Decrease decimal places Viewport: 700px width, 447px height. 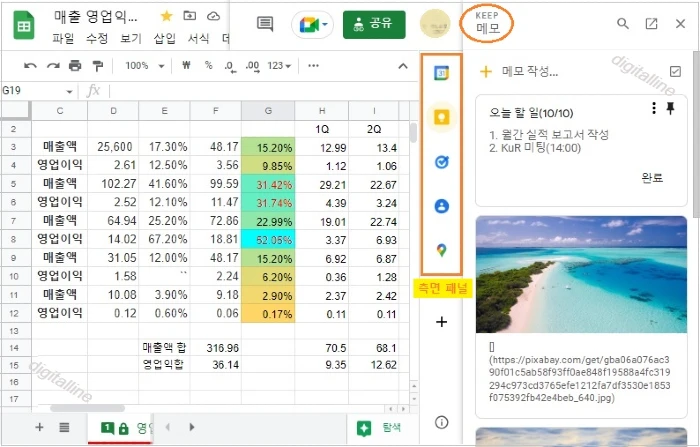pyautogui.click(x=230, y=66)
